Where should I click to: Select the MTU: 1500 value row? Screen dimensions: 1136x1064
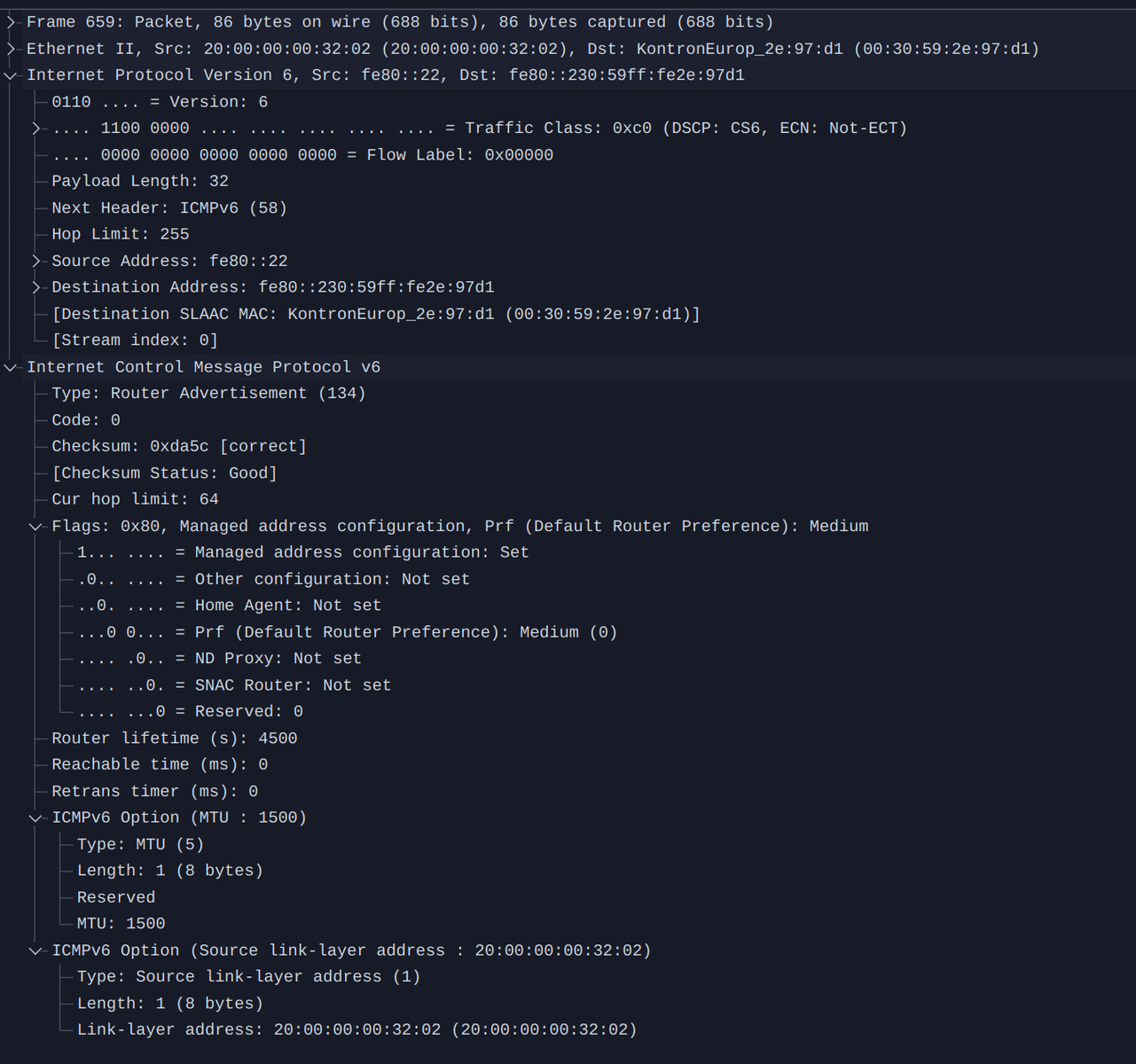tap(121, 923)
